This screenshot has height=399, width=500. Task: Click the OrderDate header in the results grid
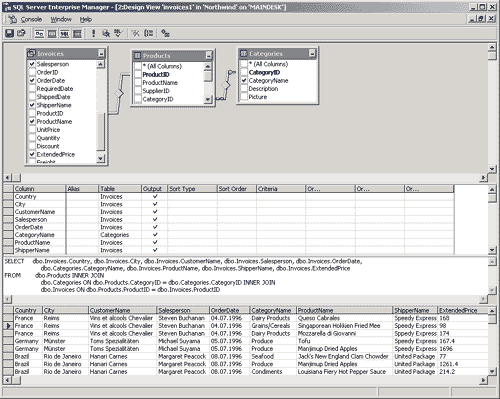tap(229, 310)
